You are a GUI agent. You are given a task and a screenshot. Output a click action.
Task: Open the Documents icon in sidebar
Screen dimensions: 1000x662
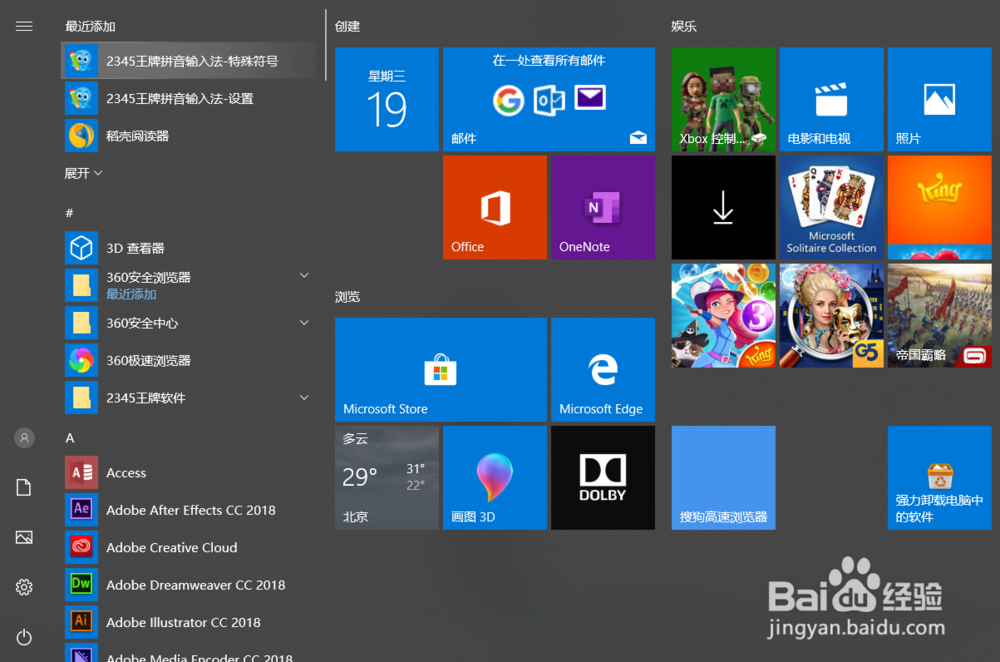tap(24, 488)
